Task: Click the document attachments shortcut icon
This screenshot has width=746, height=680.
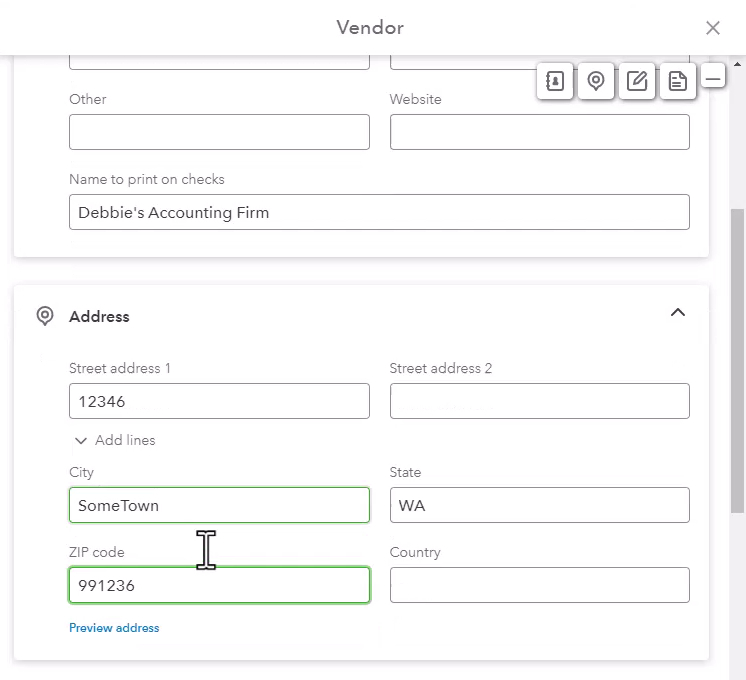Action: pos(677,81)
